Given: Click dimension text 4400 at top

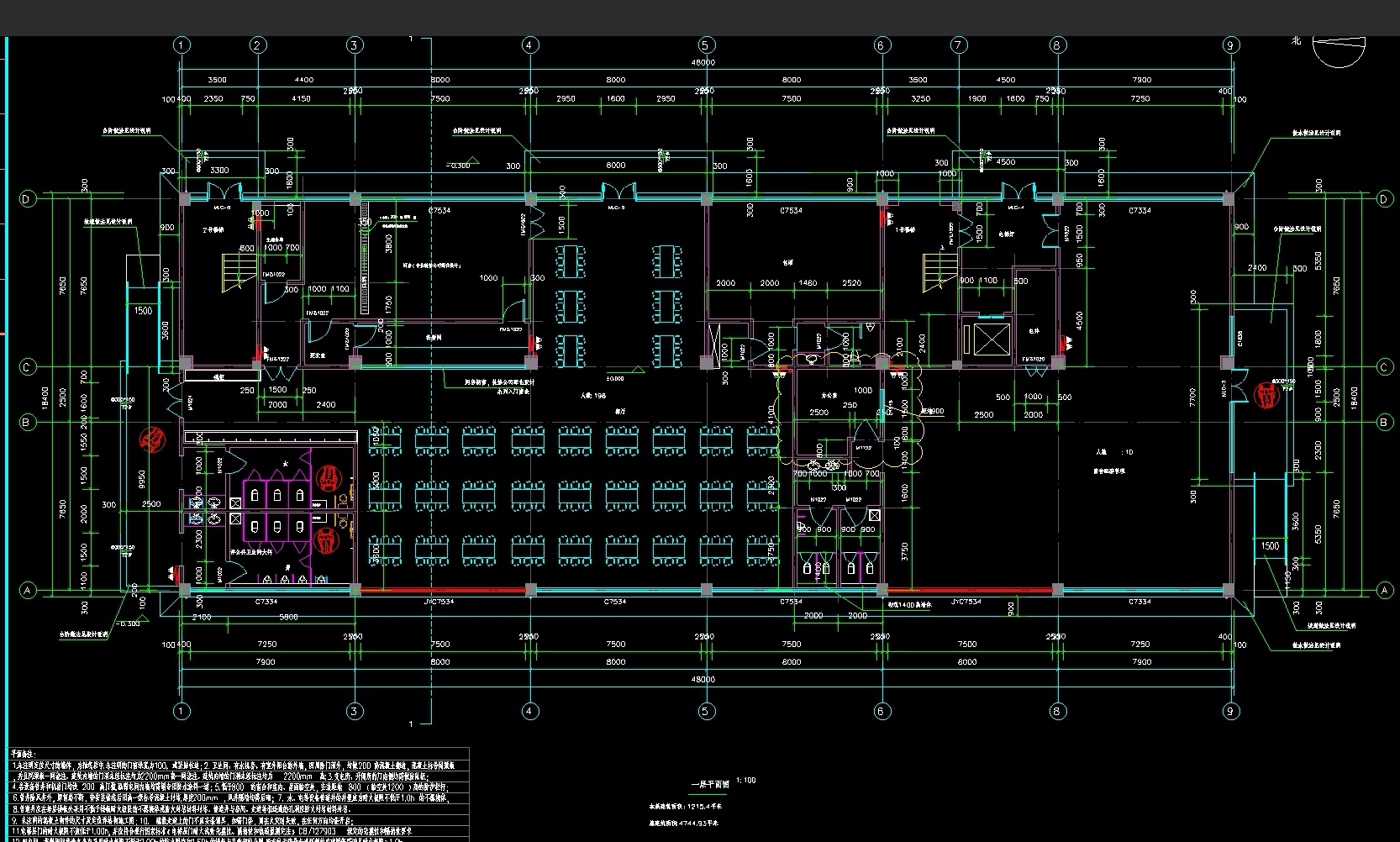Looking at the screenshot, I should pyautogui.click(x=303, y=80).
